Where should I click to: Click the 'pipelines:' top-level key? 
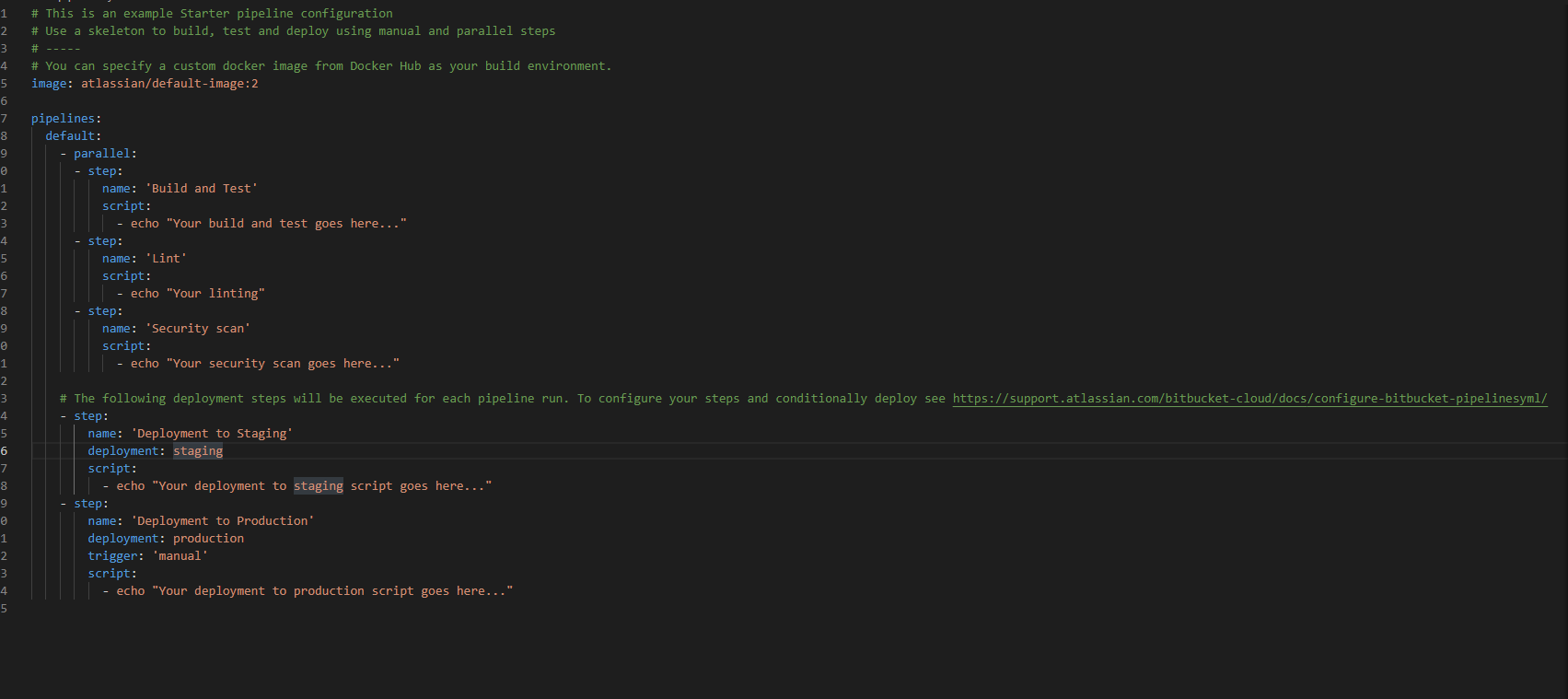tap(66, 119)
